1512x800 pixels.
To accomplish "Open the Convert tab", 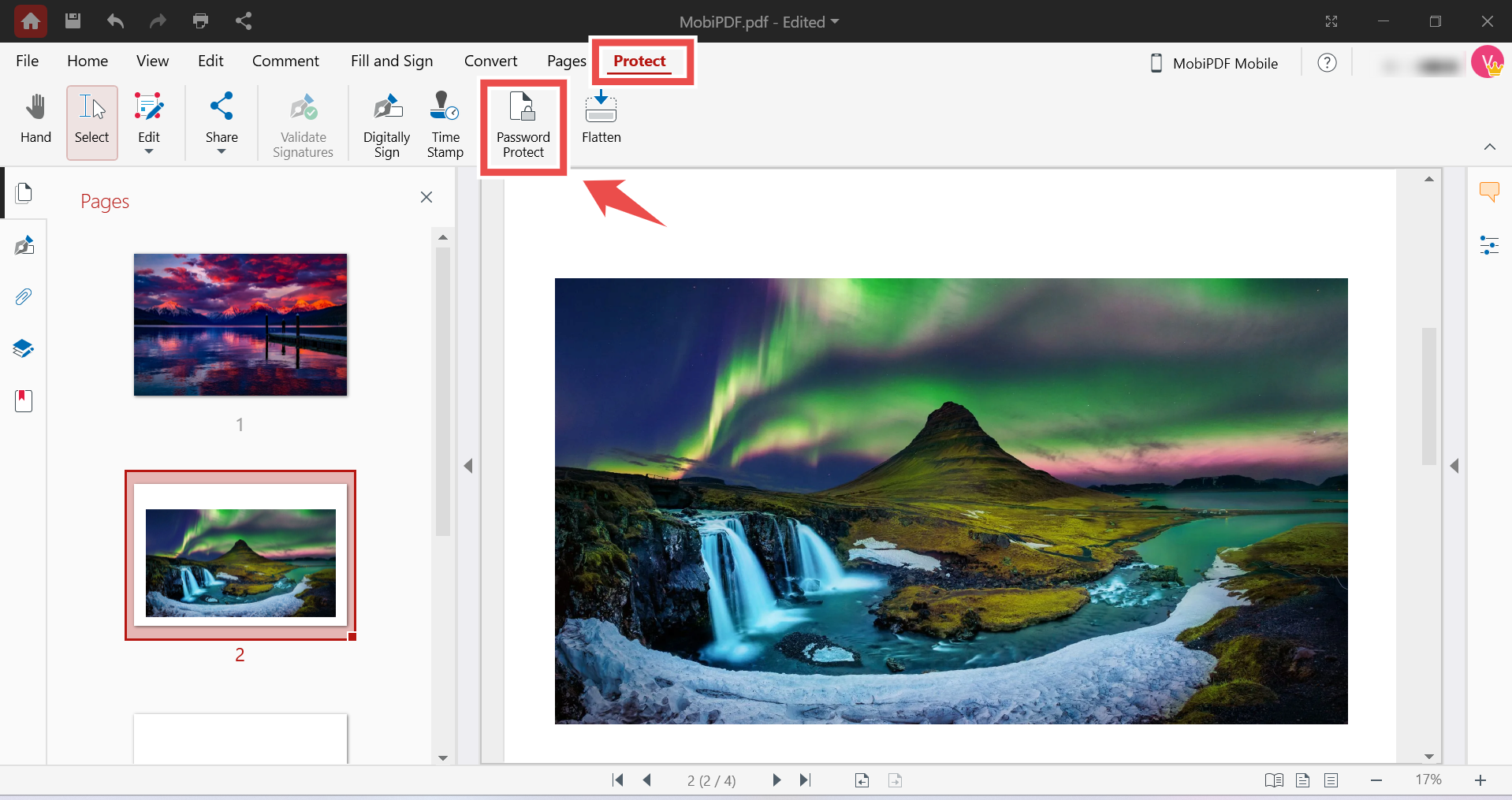I will (491, 61).
